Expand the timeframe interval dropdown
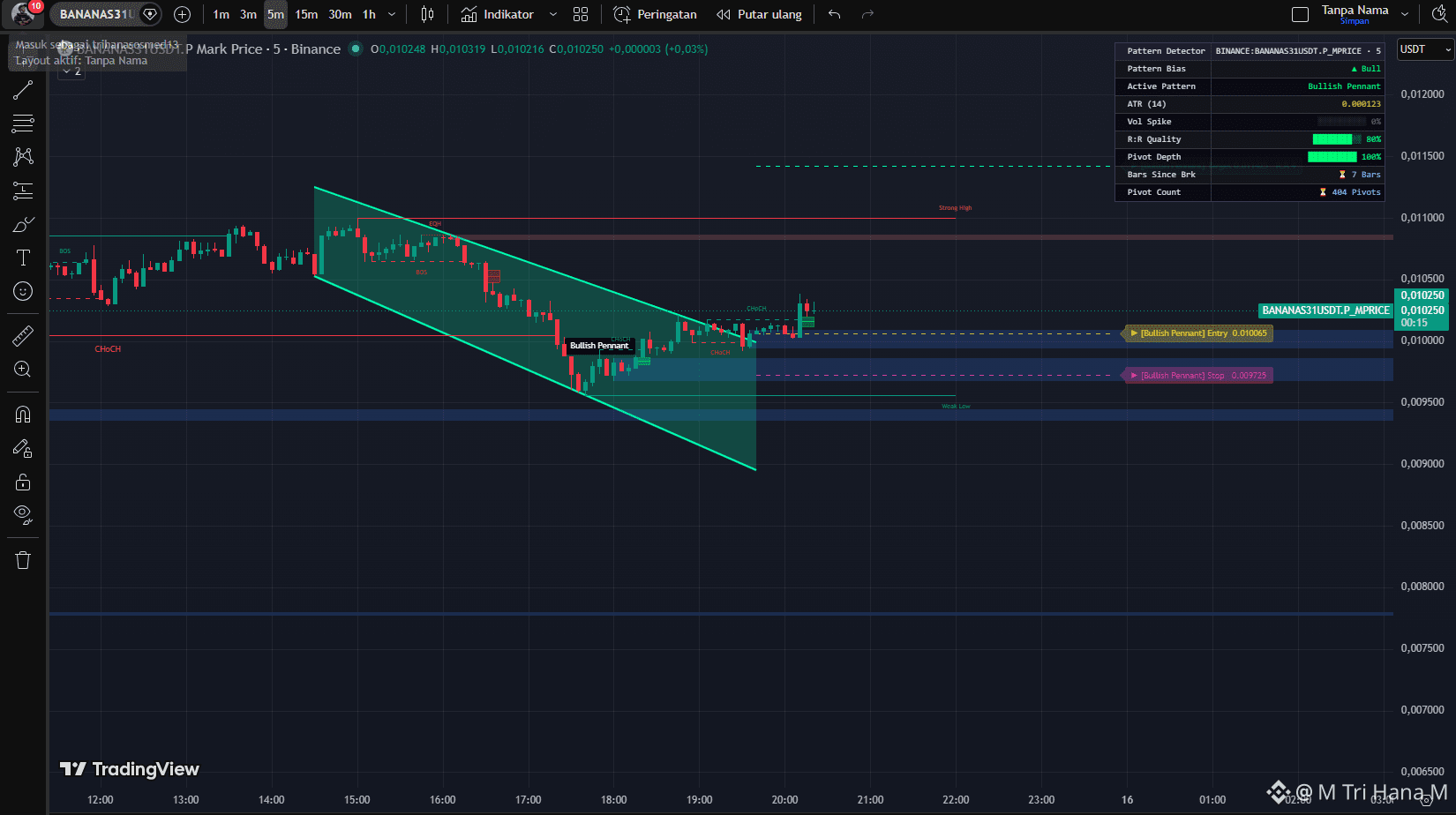This screenshot has height=815, width=1456. pyautogui.click(x=392, y=14)
